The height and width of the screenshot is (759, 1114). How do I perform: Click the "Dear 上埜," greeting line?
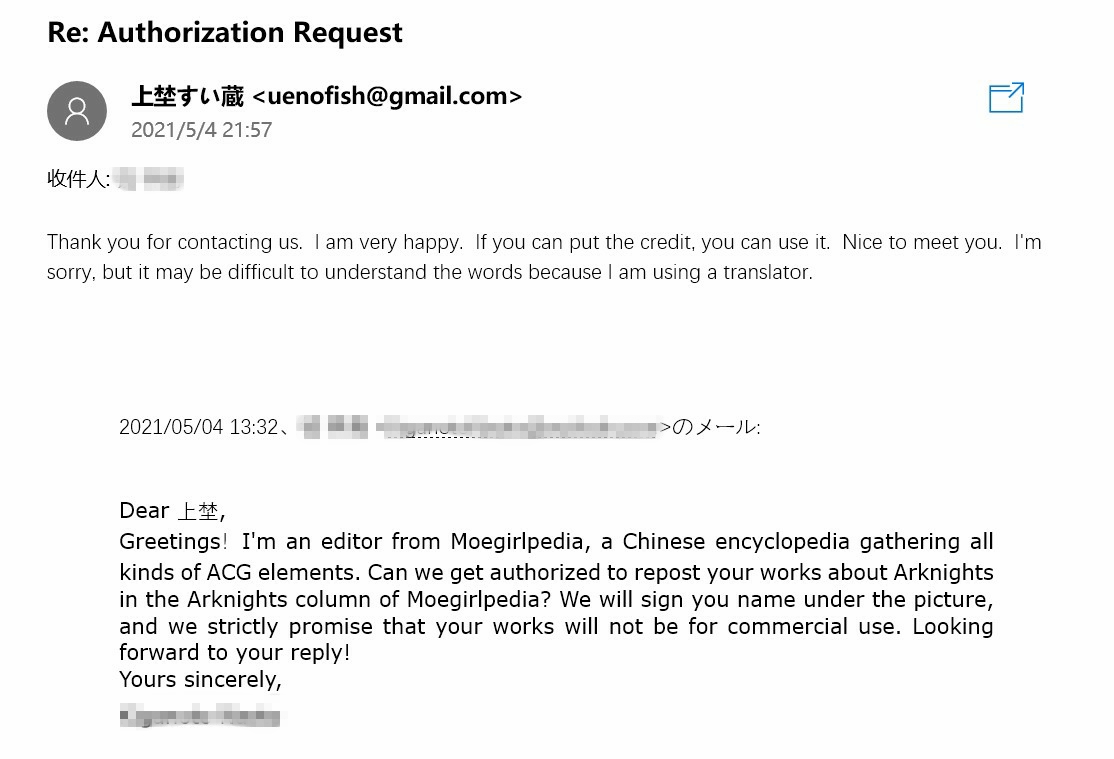[172, 511]
